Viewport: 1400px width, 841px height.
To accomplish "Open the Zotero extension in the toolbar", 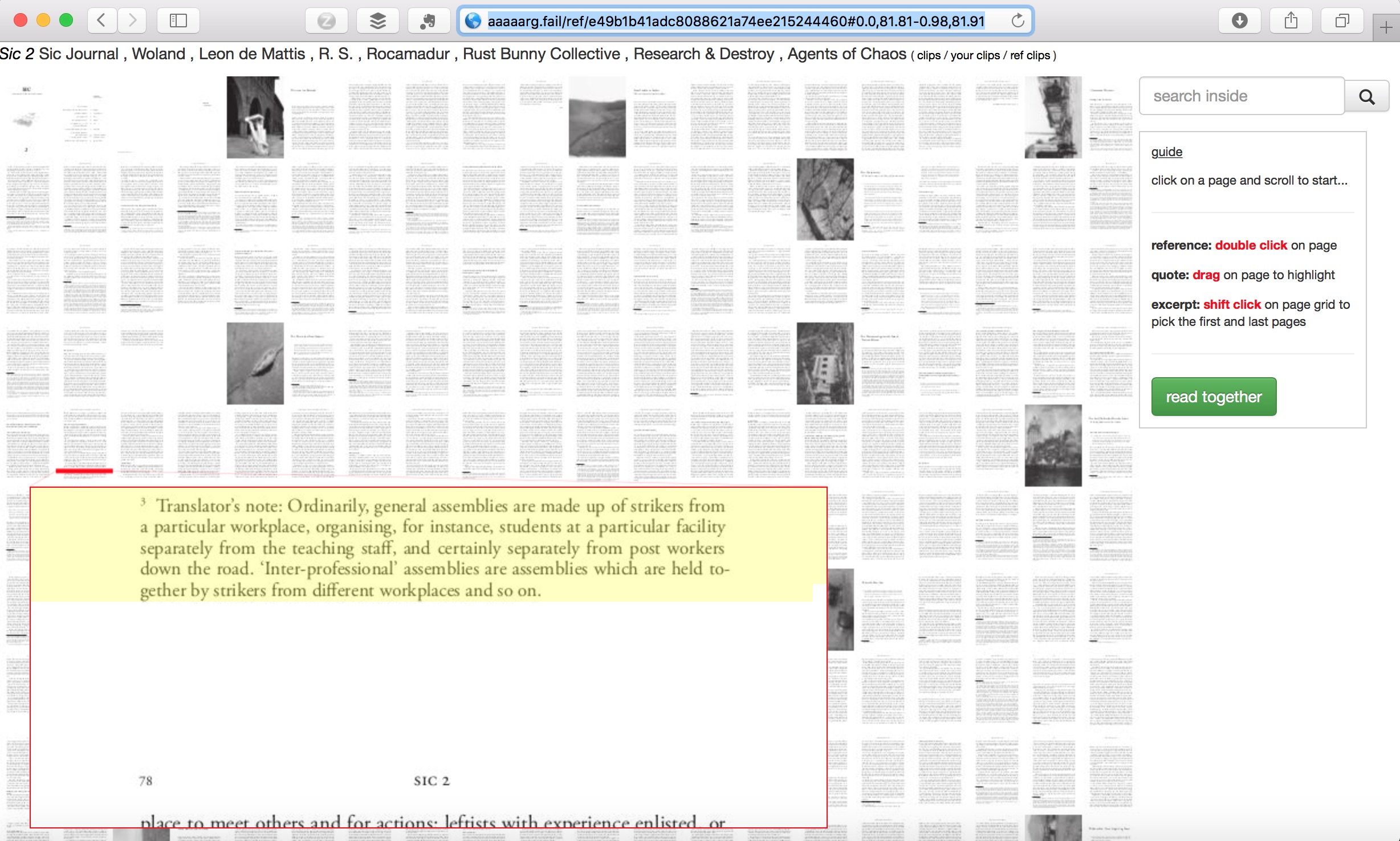I will click(x=327, y=21).
